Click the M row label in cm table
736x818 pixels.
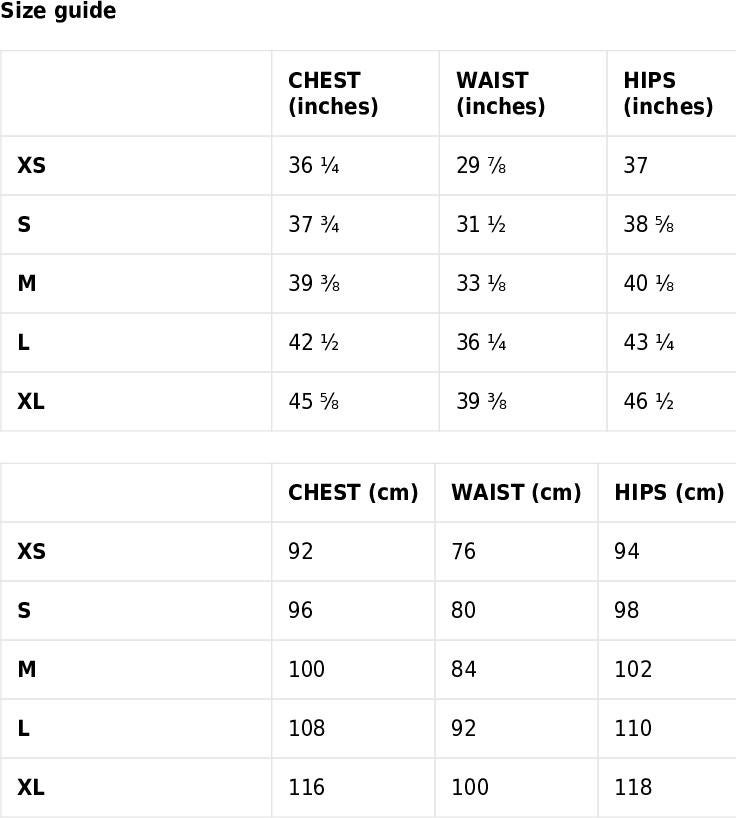pos(27,669)
